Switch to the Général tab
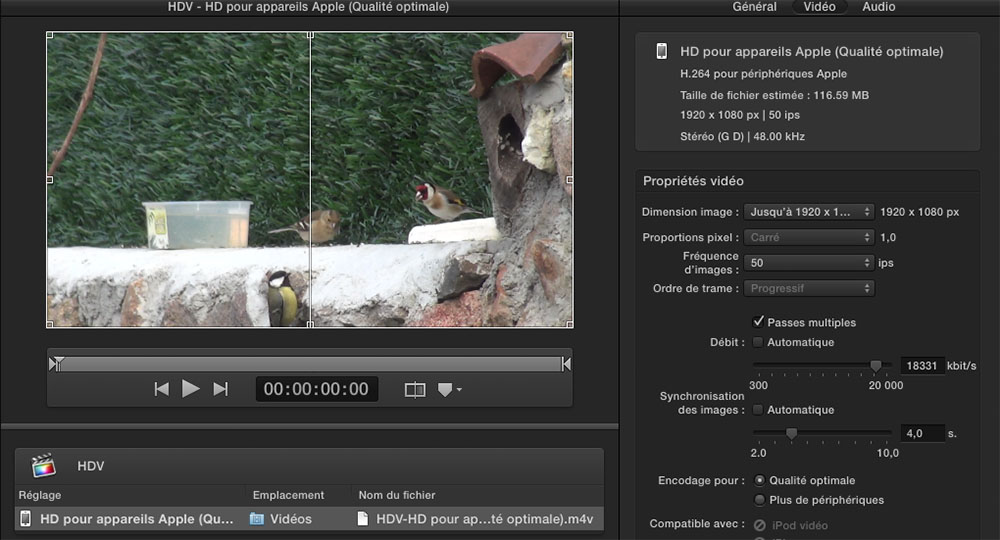 [x=755, y=7]
